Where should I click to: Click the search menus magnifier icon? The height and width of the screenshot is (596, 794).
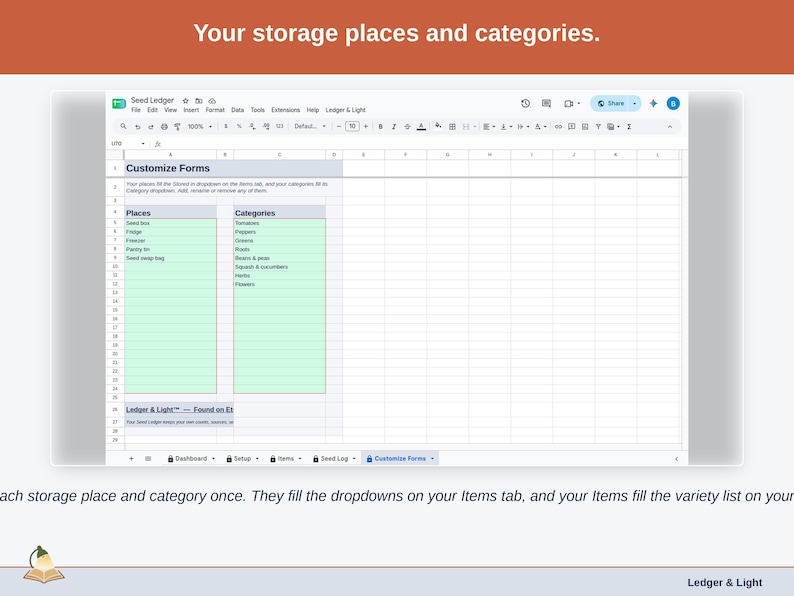(x=123, y=126)
